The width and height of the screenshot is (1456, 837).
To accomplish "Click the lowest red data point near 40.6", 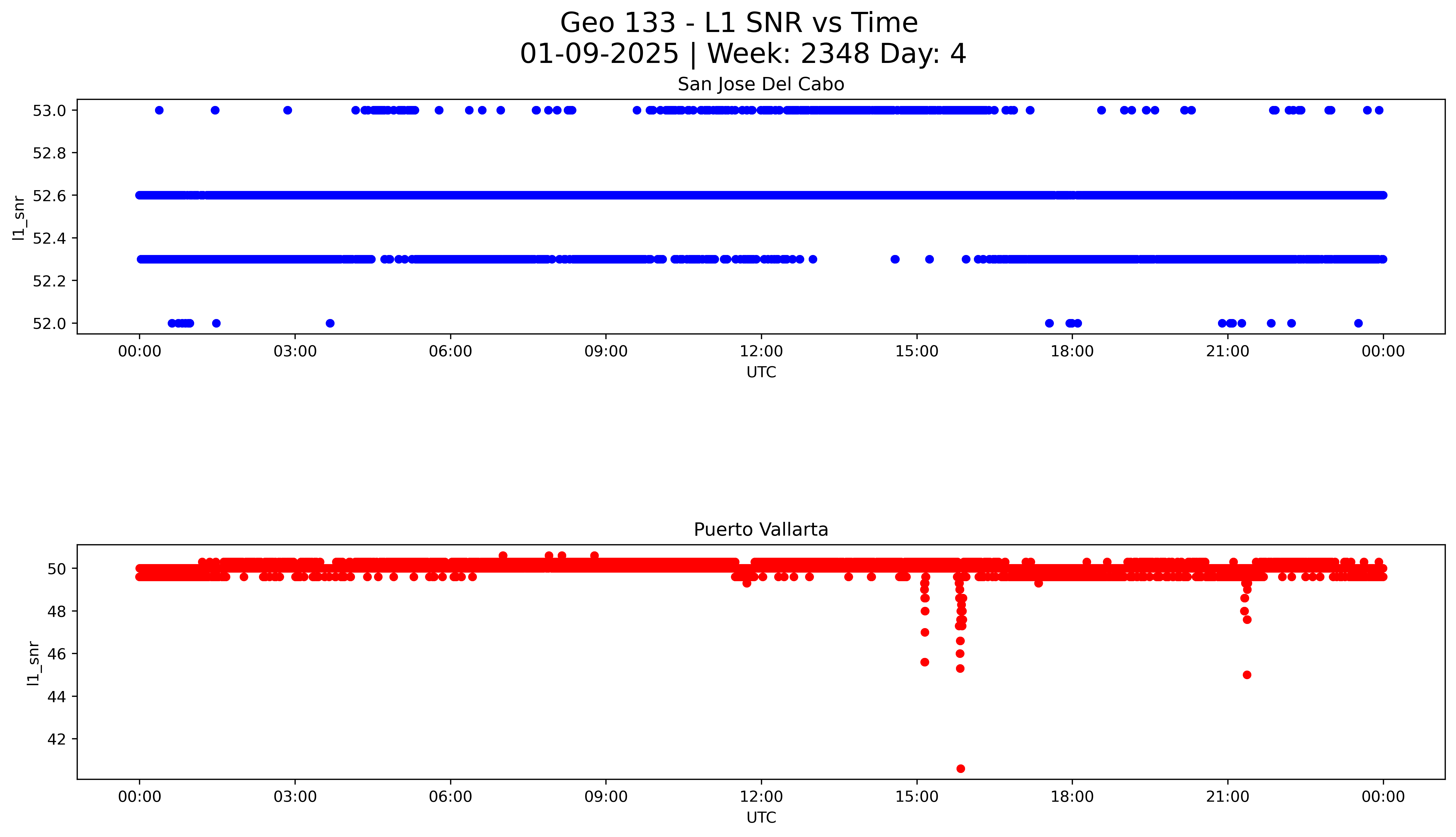I will pyautogui.click(x=960, y=769).
